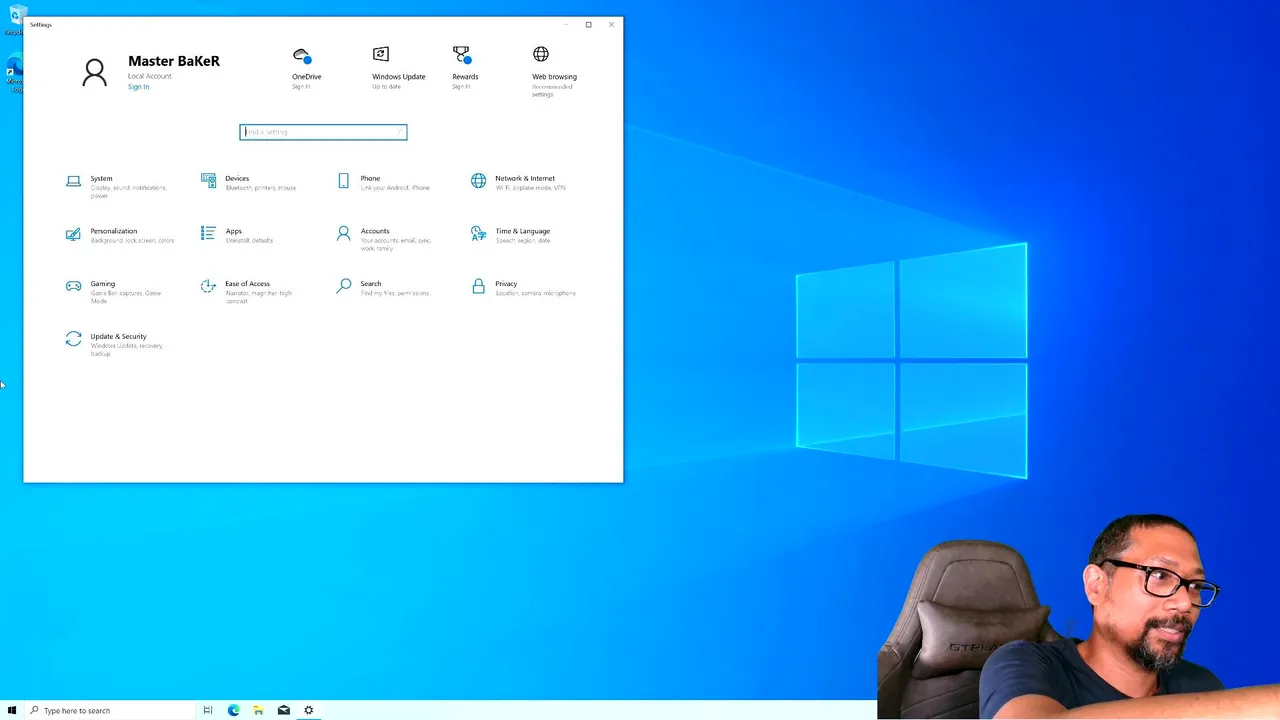Launch Microsoft Edge from the taskbar
The width and height of the screenshot is (1280, 720).
pyautogui.click(x=234, y=710)
